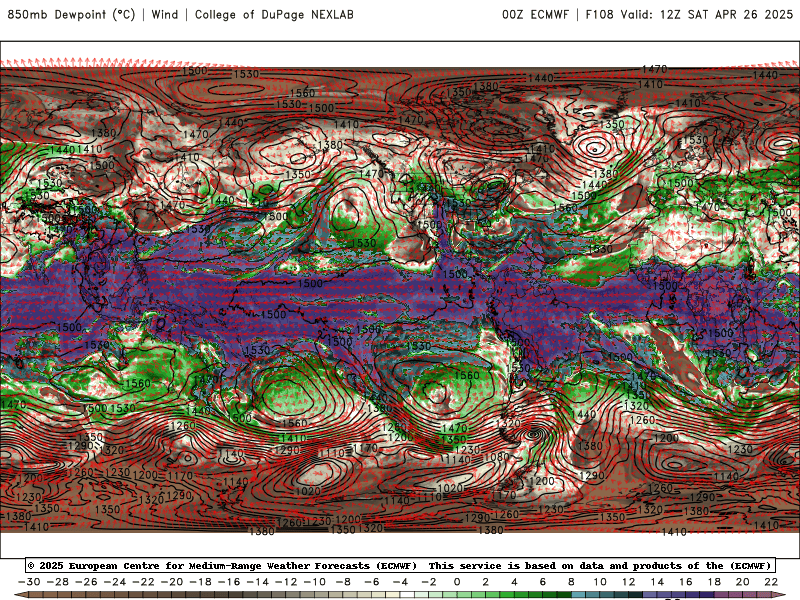This screenshot has height=600, width=800.
Task: Click the -2 value on the color scale
Action: point(429,582)
